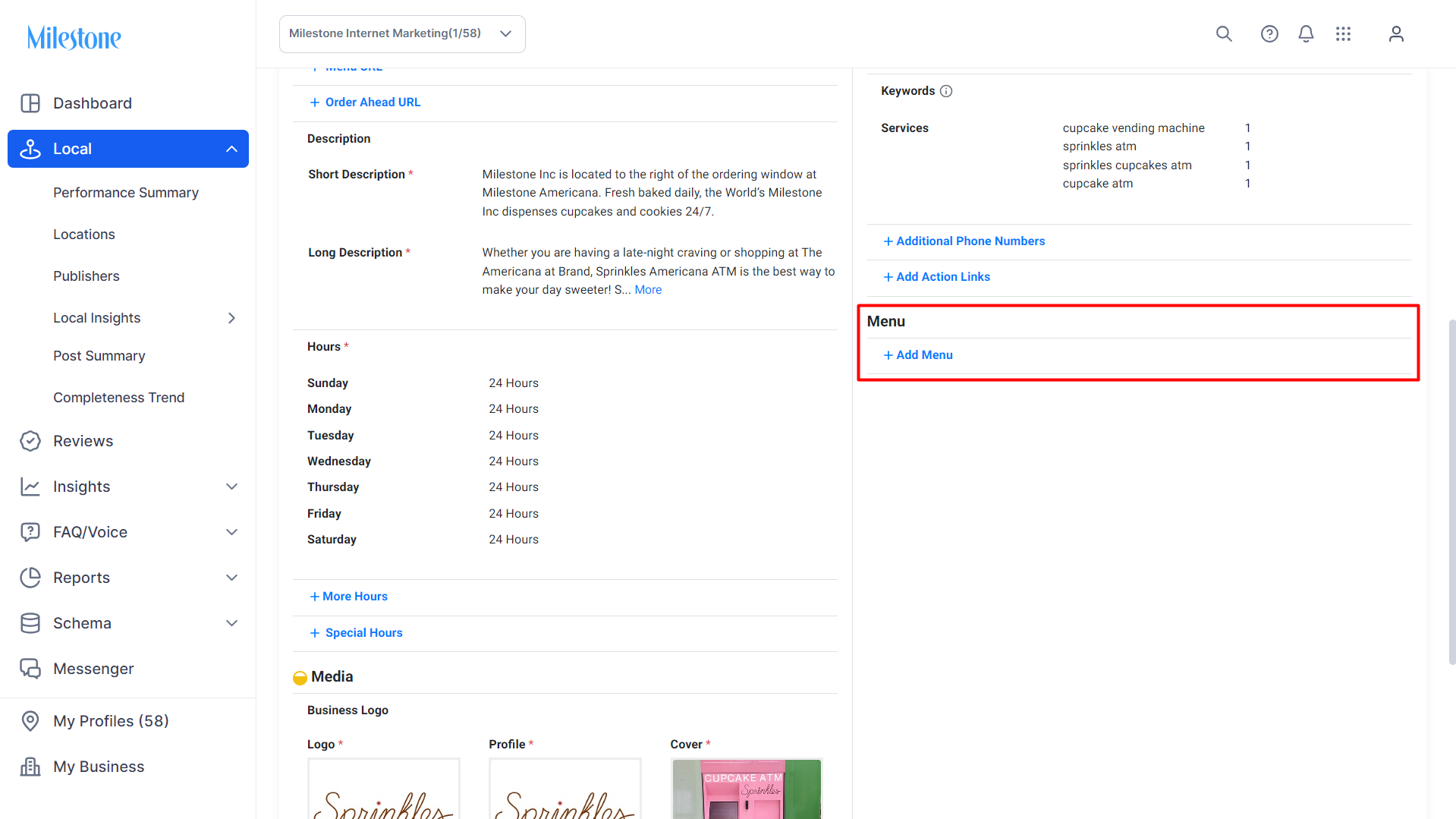
Task: Click the page vertical scrollbar
Action: click(x=1451, y=492)
